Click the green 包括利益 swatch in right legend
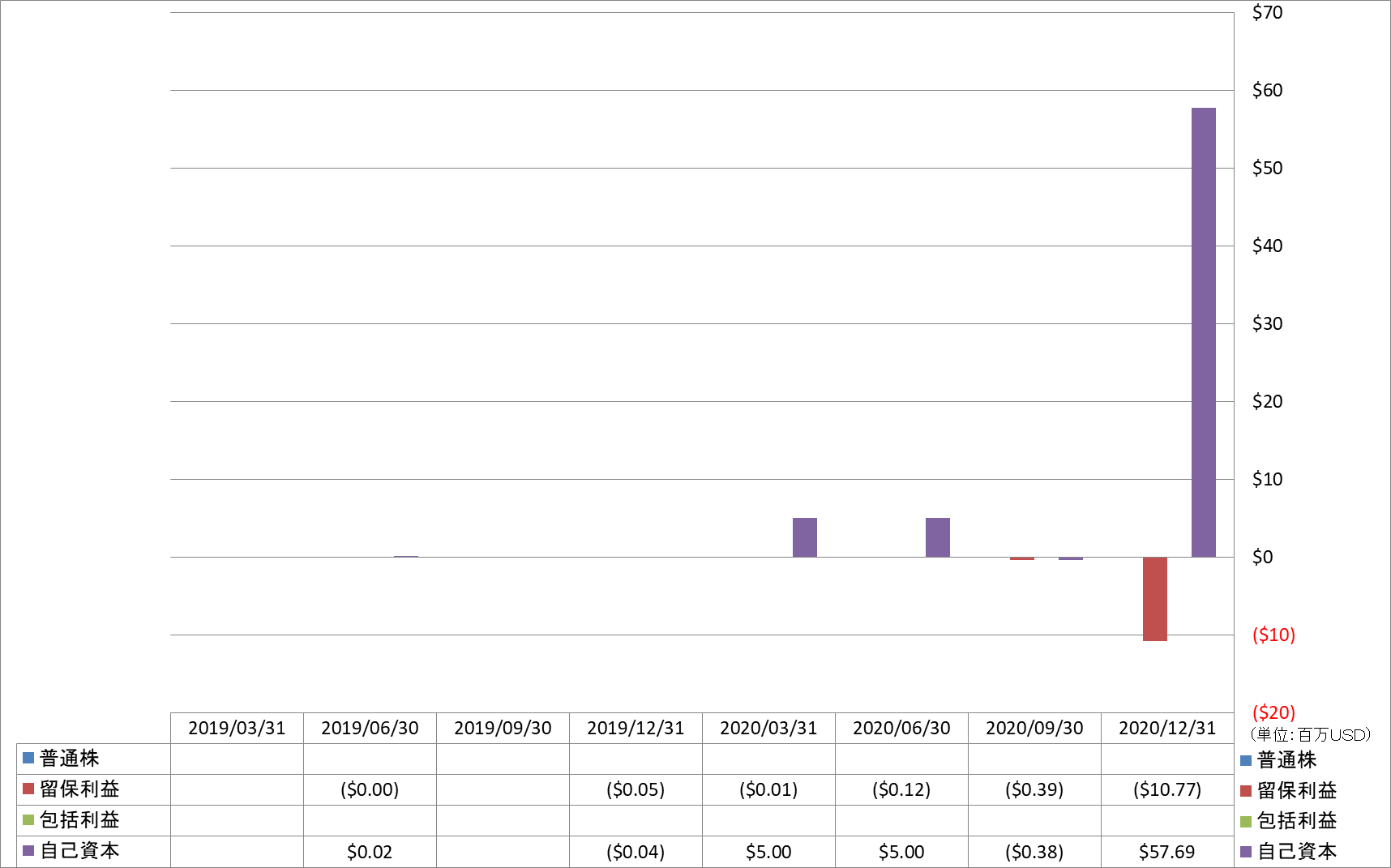The image size is (1391, 868). pos(1246,822)
